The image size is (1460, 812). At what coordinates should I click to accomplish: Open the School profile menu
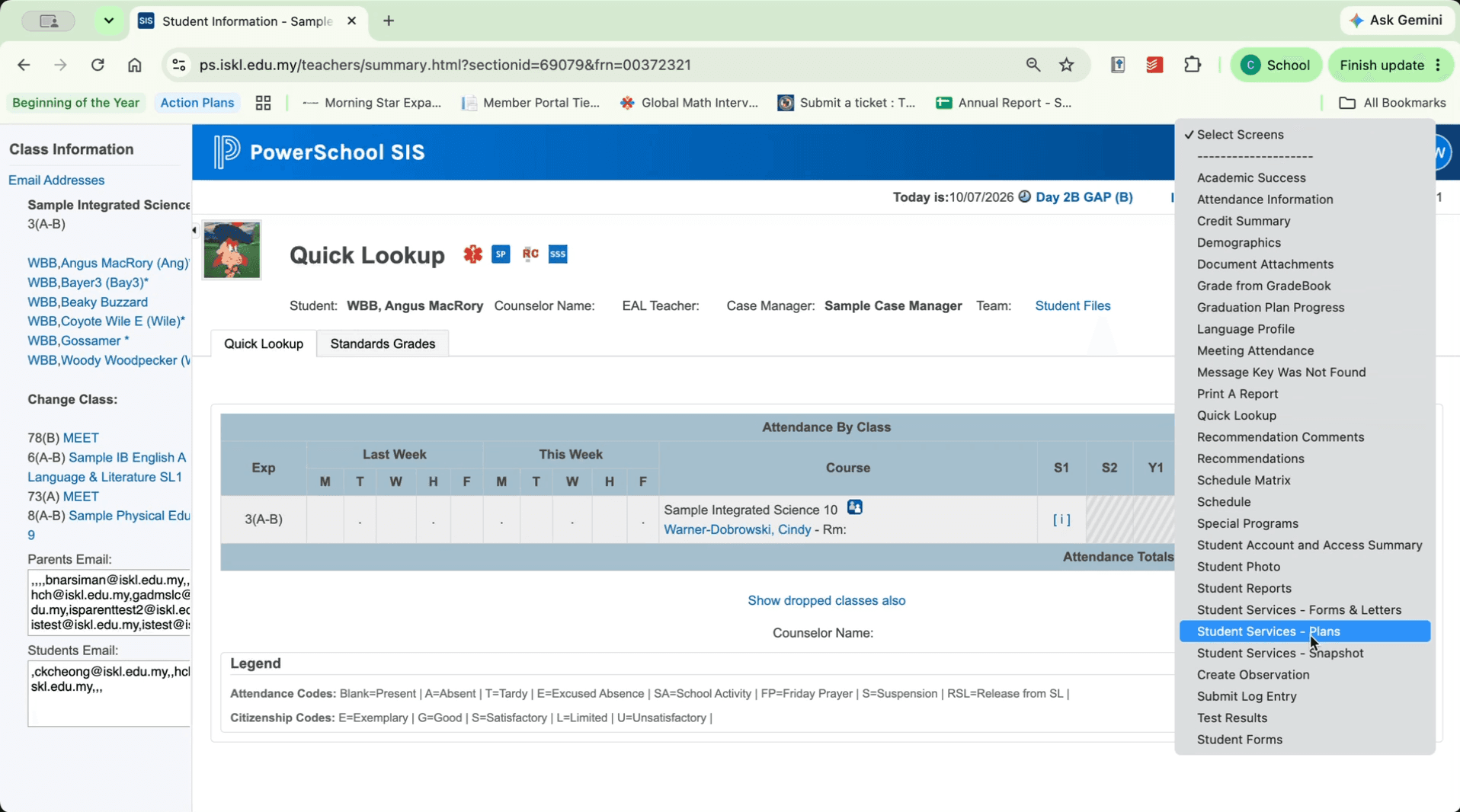tap(1276, 65)
